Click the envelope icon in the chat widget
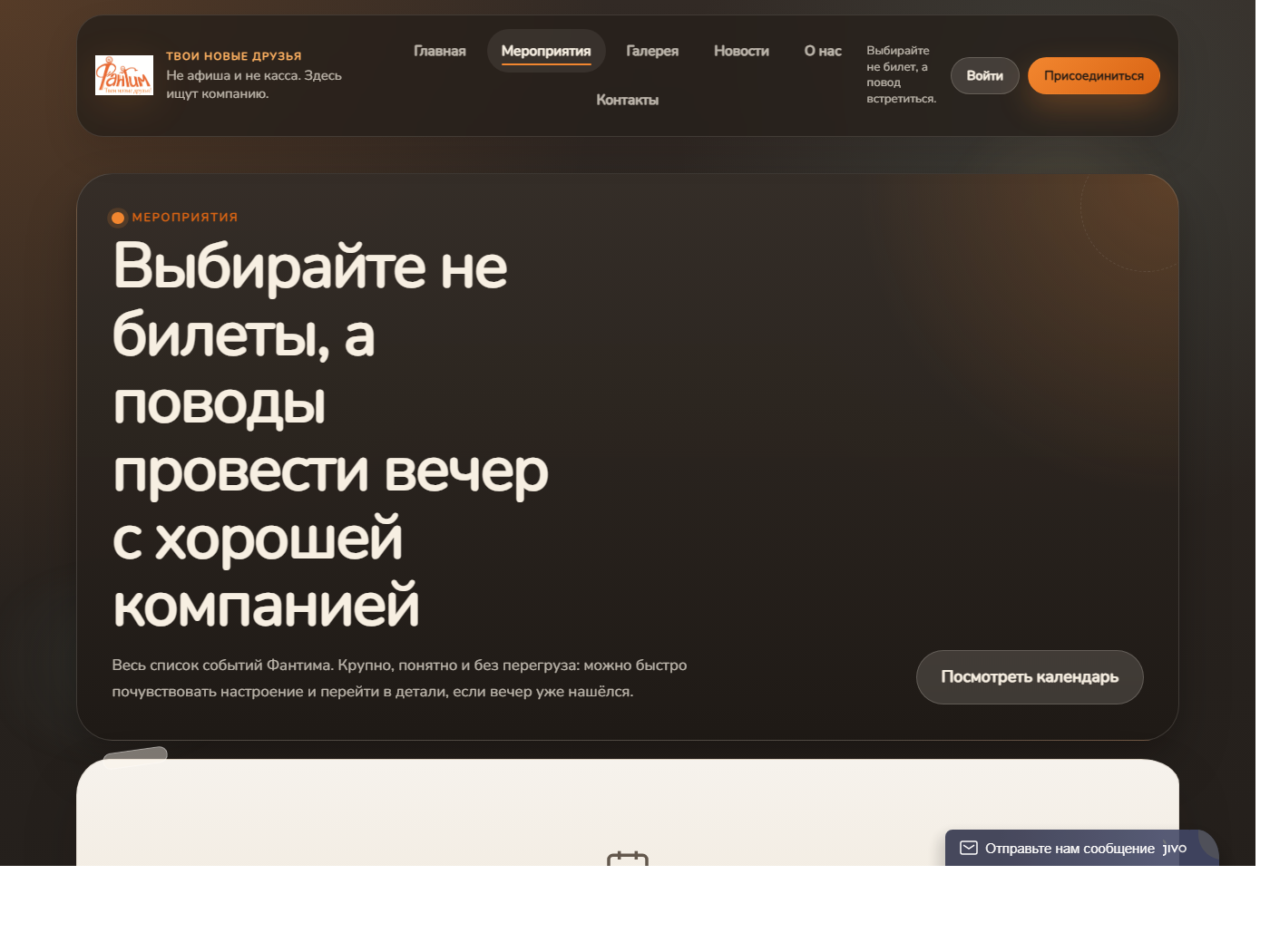1270x952 pixels. click(970, 849)
